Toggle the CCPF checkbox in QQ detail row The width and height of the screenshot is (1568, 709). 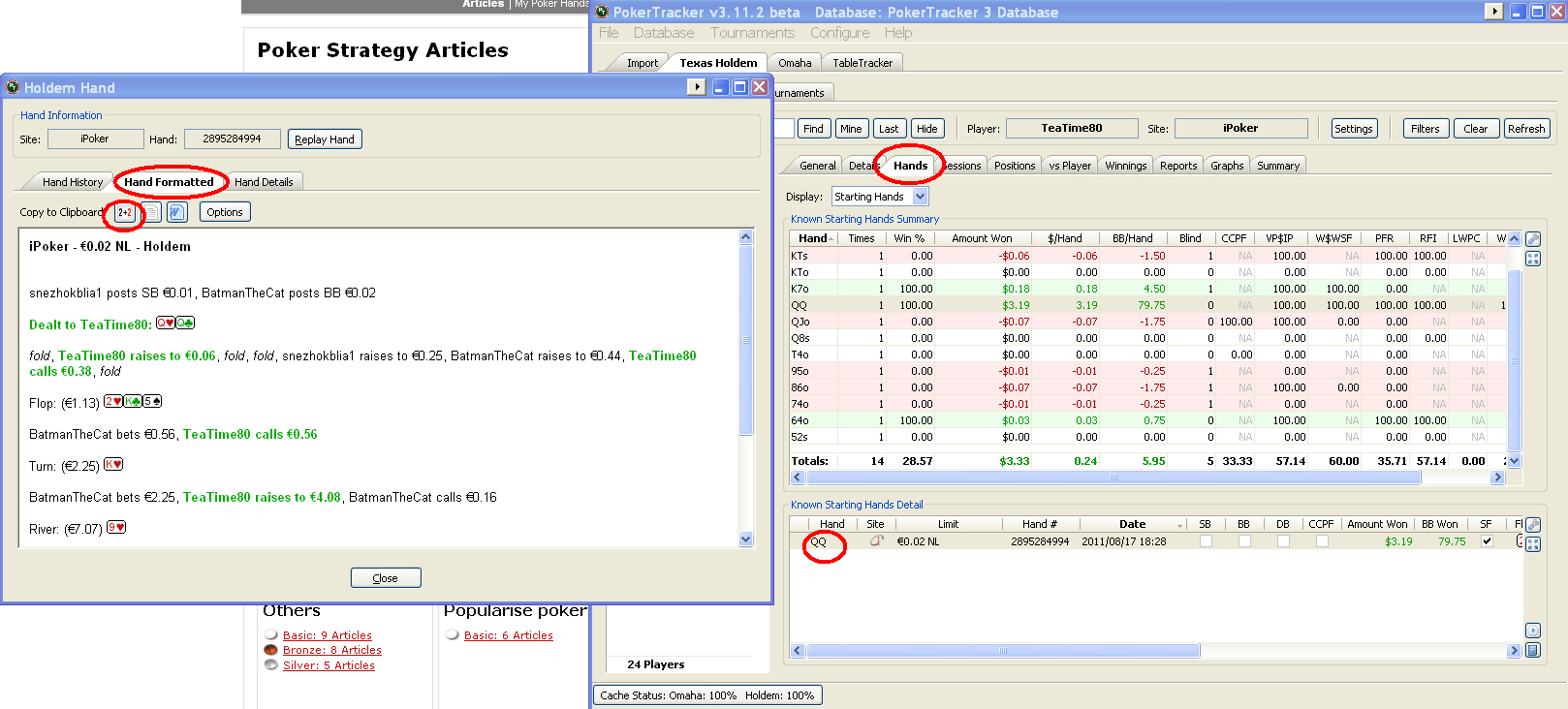[1322, 541]
